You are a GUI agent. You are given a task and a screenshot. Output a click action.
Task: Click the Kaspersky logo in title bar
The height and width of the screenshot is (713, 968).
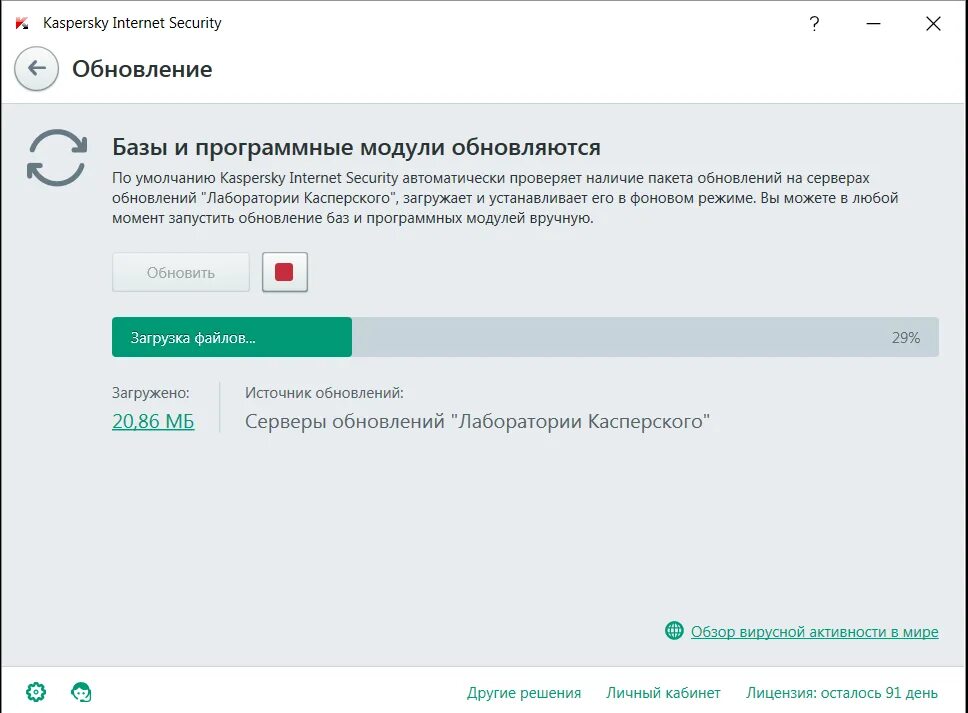[22, 23]
